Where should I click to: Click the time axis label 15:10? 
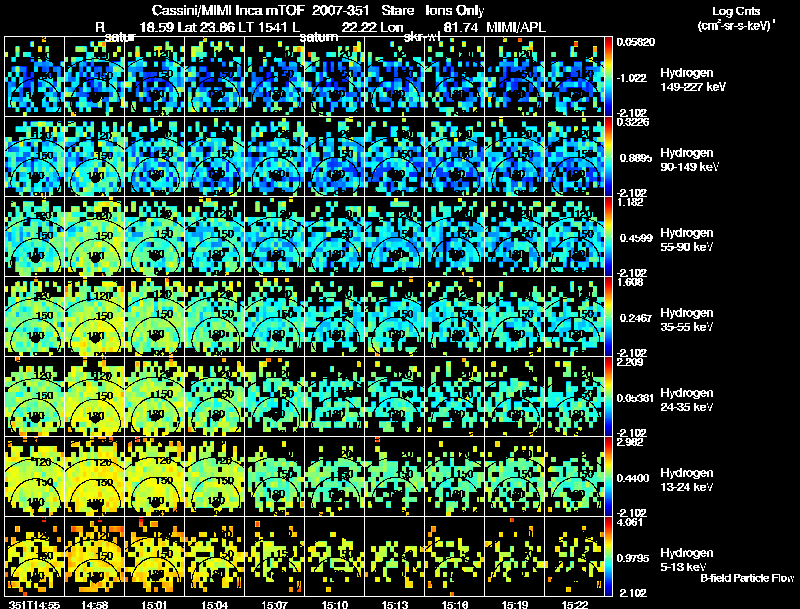click(335, 605)
